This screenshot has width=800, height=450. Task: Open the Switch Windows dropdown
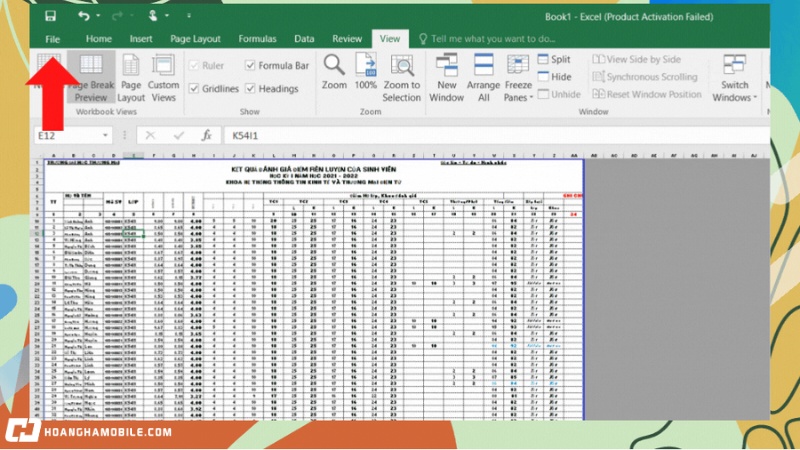click(735, 98)
